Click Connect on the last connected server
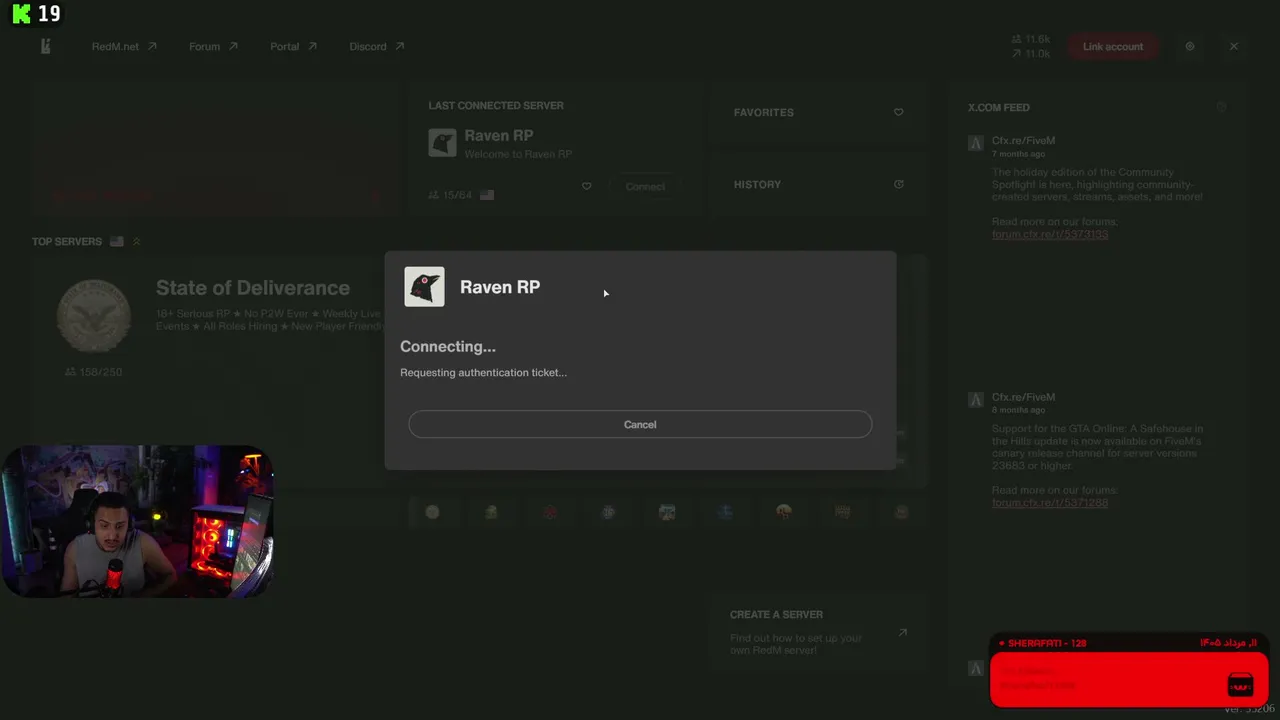The height and width of the screenshot is (720, 1280). (x=645, y=186)
